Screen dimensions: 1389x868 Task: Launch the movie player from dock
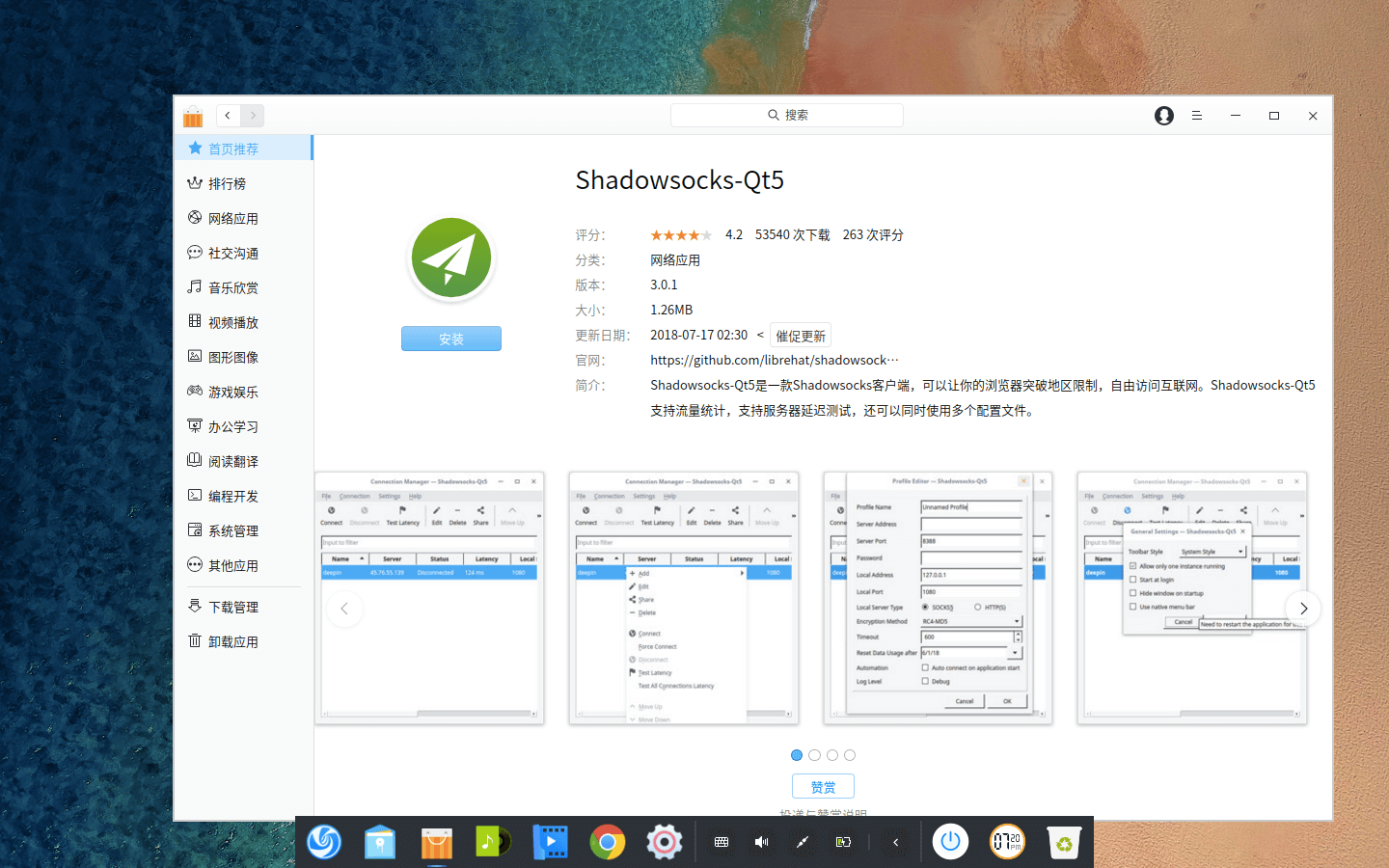550,842
